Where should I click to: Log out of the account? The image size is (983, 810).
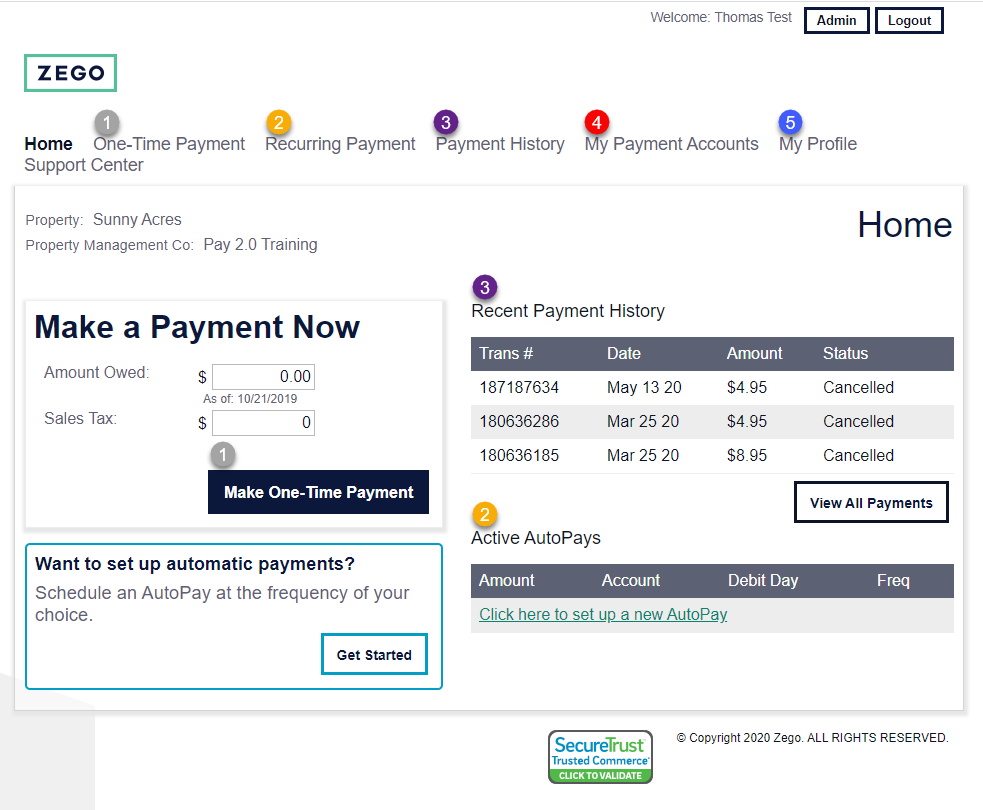(909, 20)
